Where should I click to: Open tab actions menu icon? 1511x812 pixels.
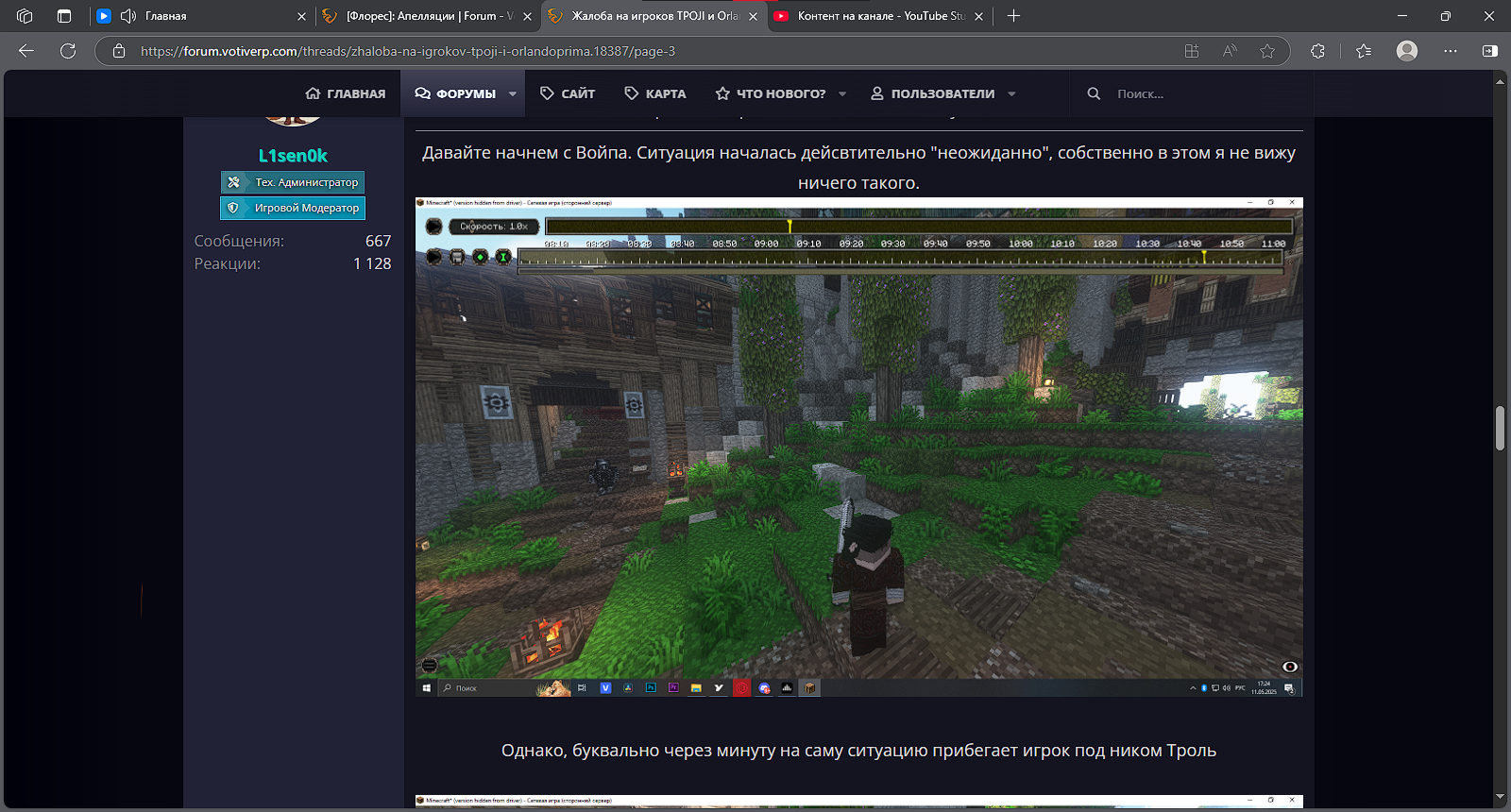tap(64, 16)
